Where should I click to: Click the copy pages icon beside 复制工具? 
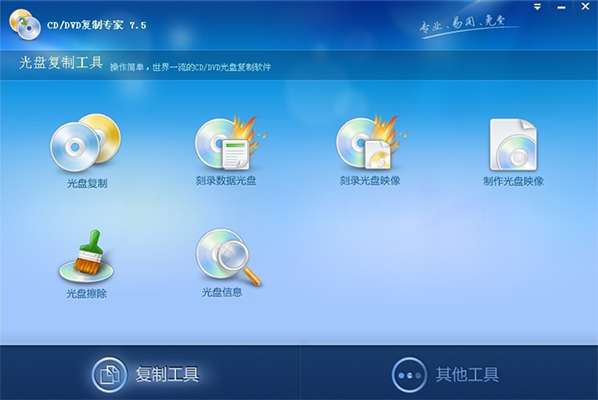(109, 375)
